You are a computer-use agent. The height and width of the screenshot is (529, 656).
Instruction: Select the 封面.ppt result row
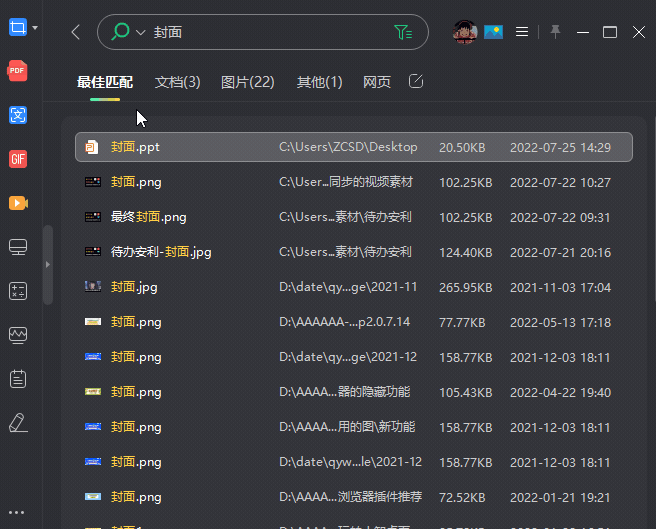pyautogui.click(x=354, y=147)
